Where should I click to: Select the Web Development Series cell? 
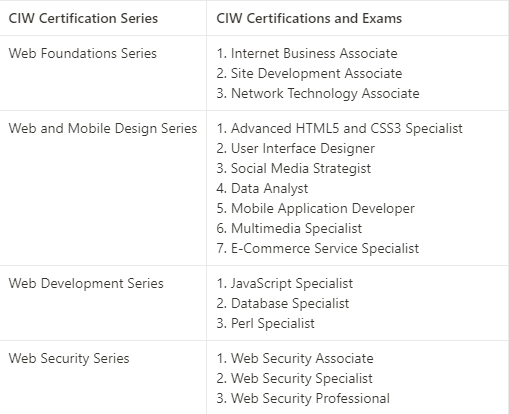coord(86,284)
